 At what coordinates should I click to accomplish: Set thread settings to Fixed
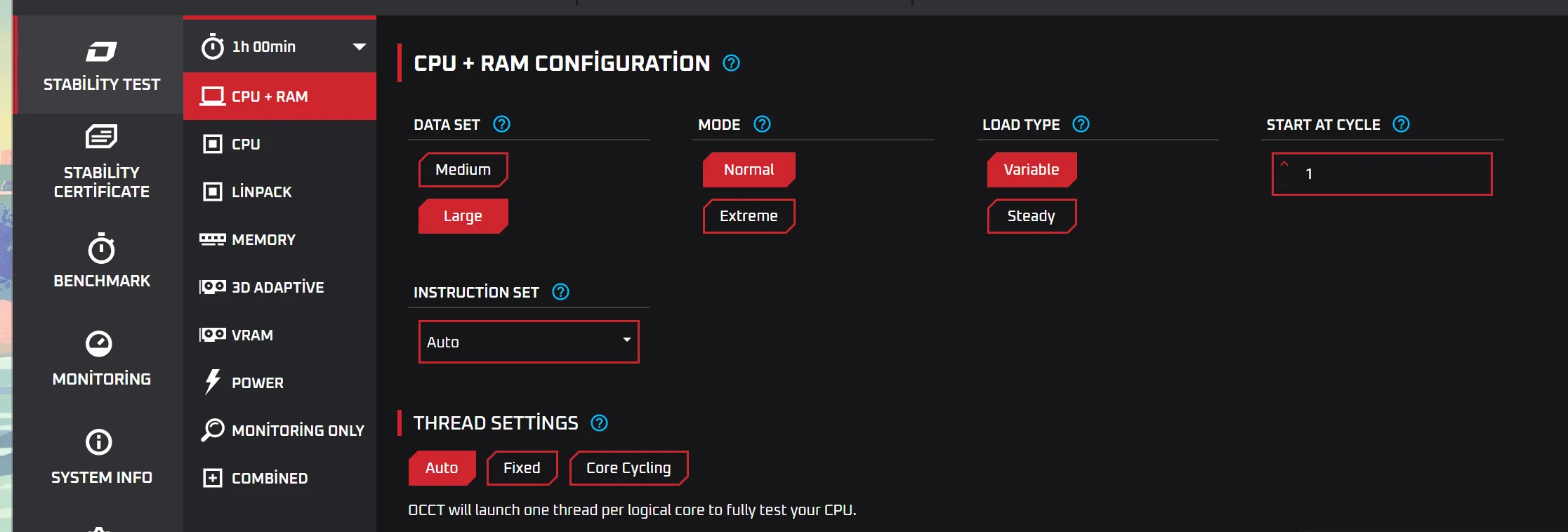522,468
